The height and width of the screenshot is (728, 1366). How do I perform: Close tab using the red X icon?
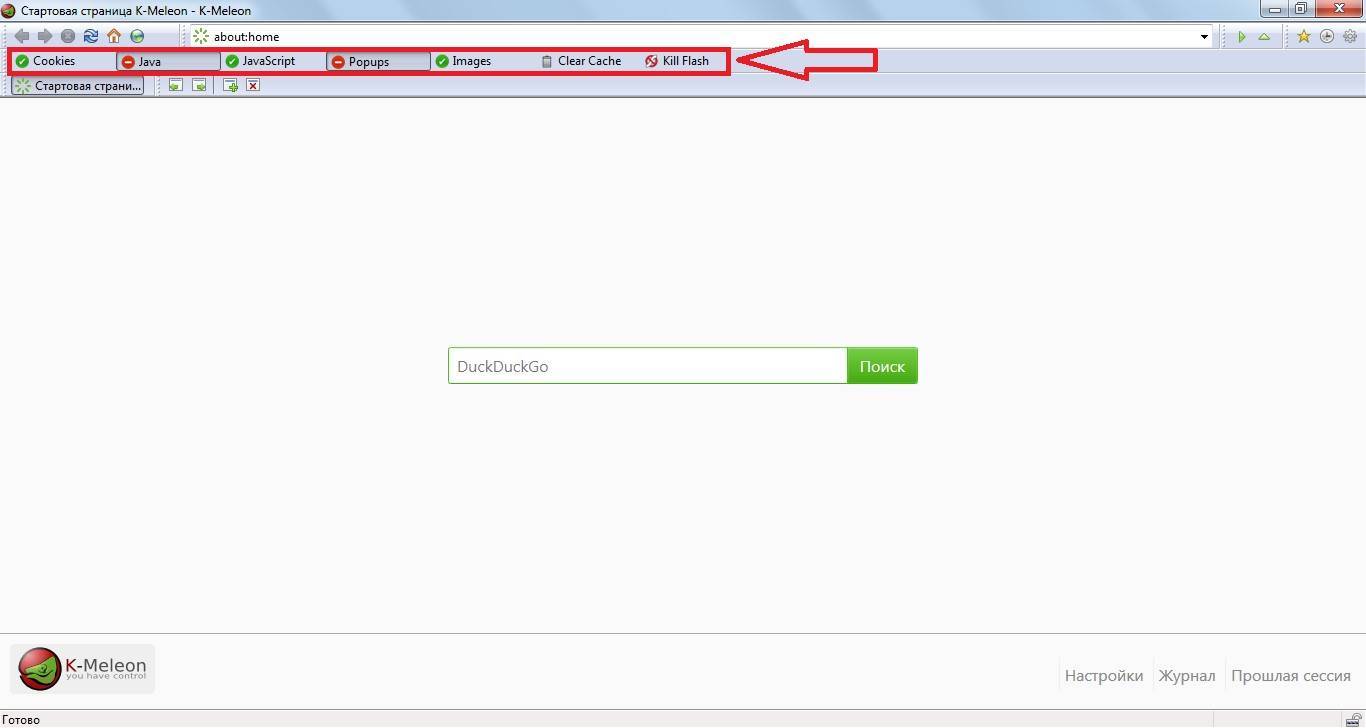tap(253, 86)
